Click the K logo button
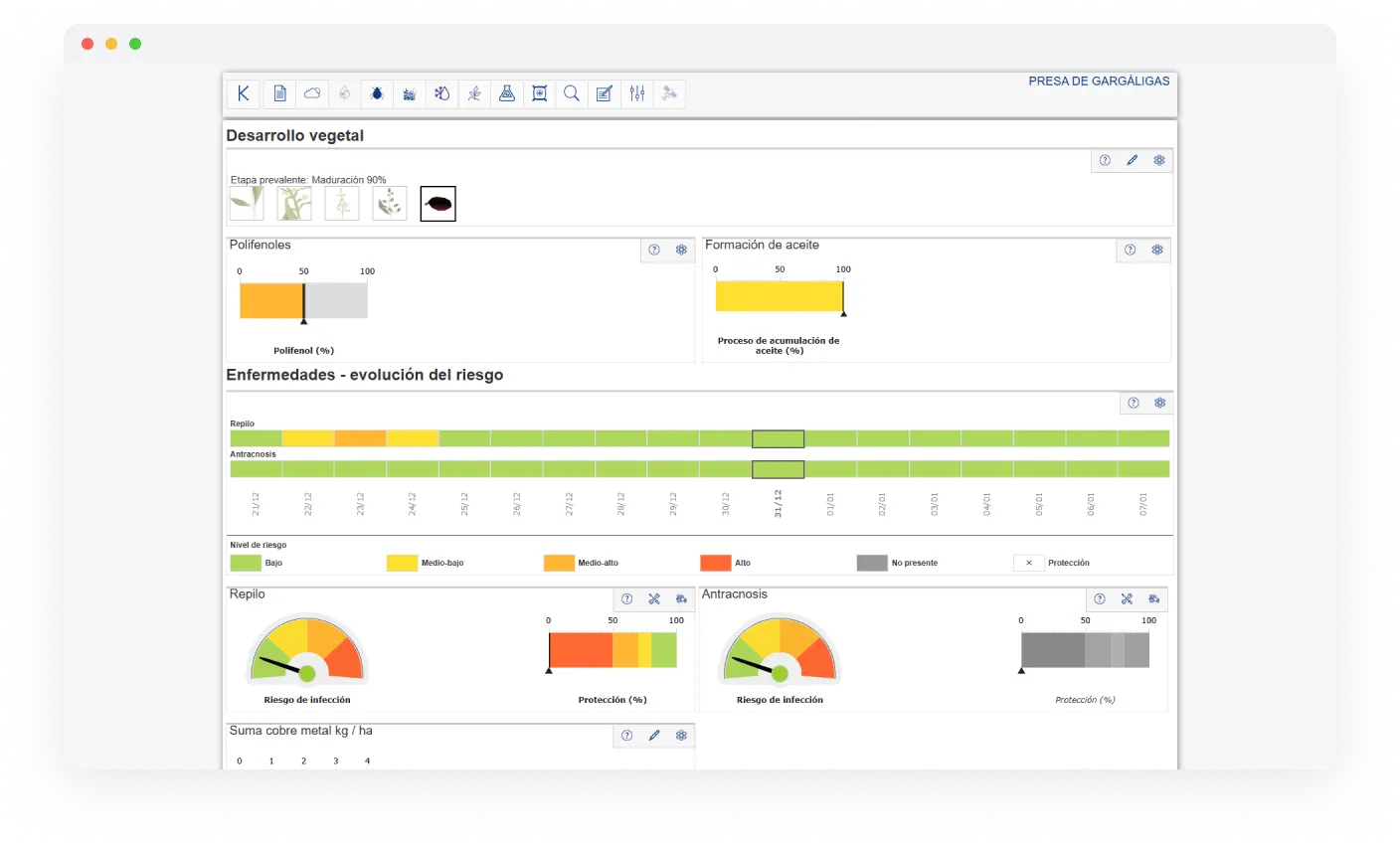Viewport: 1400px width, 843px height. coord(244,93)
